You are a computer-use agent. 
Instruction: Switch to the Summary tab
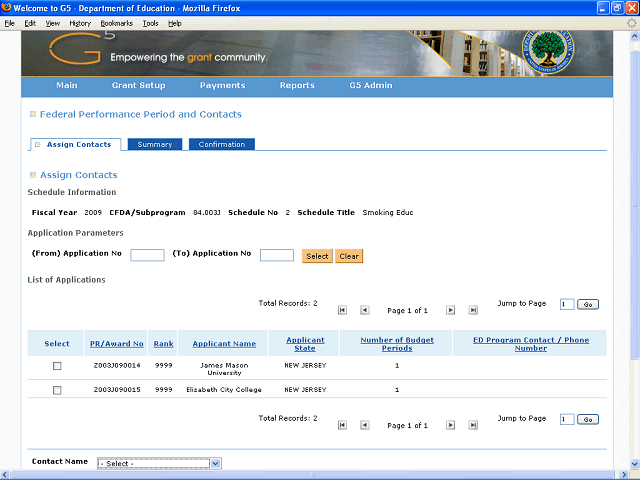(x=155, y=144)
